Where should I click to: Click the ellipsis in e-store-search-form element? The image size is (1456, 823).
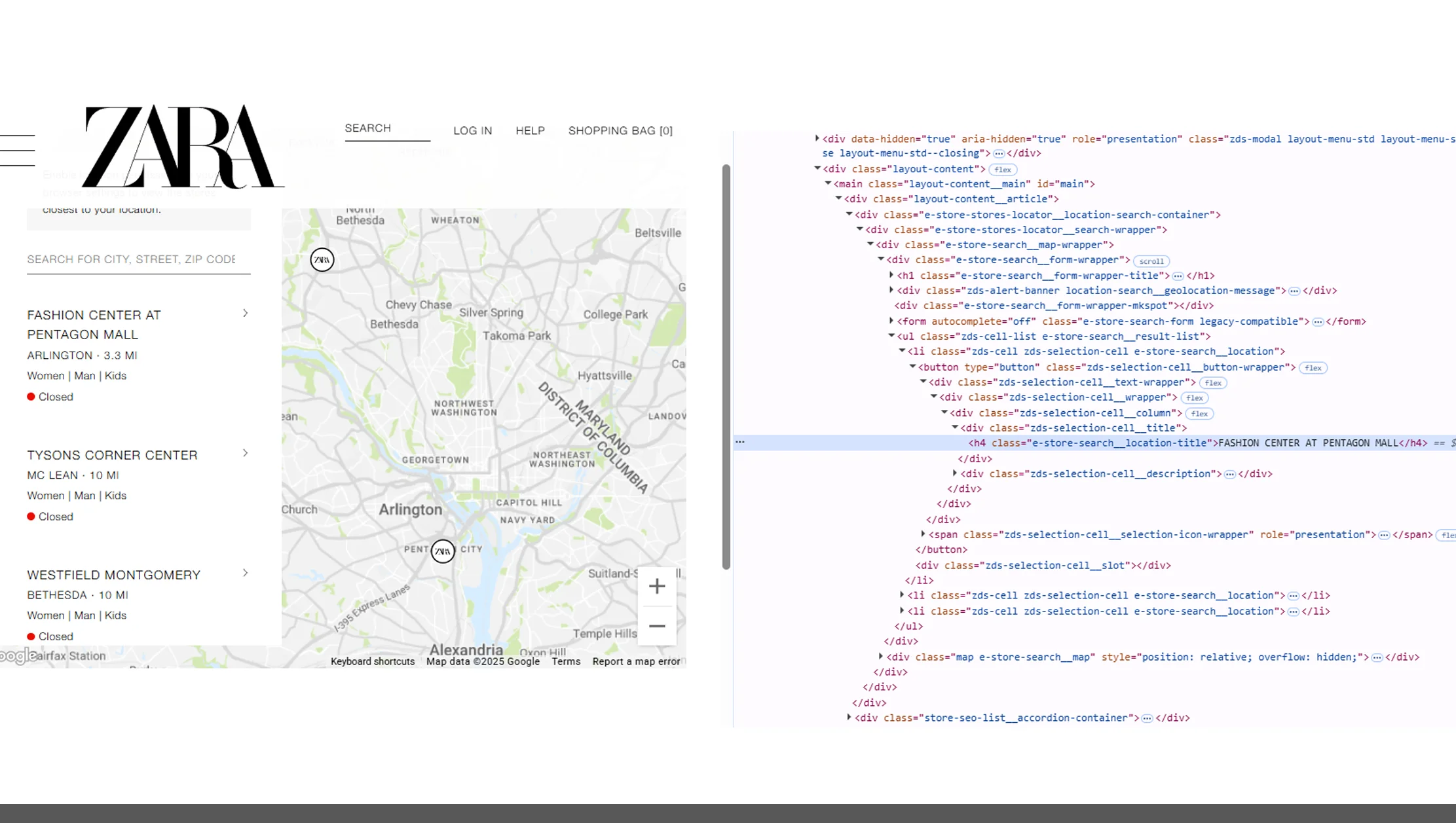(1318, 321)
